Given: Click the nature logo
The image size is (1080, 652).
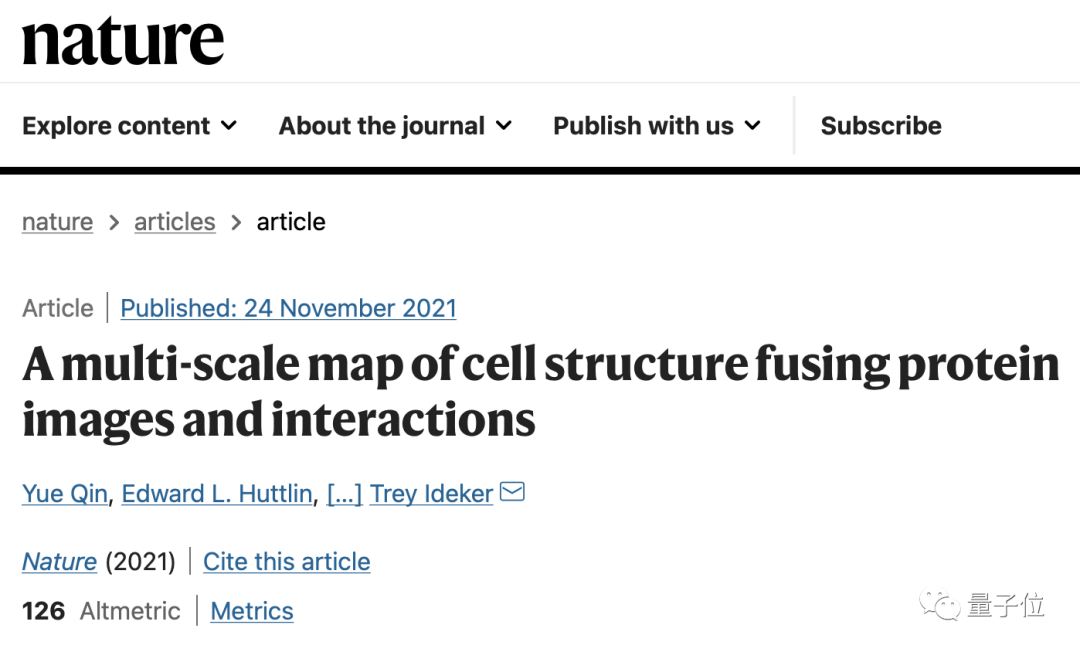Looking at the screenshot, I should pos(123,41).
